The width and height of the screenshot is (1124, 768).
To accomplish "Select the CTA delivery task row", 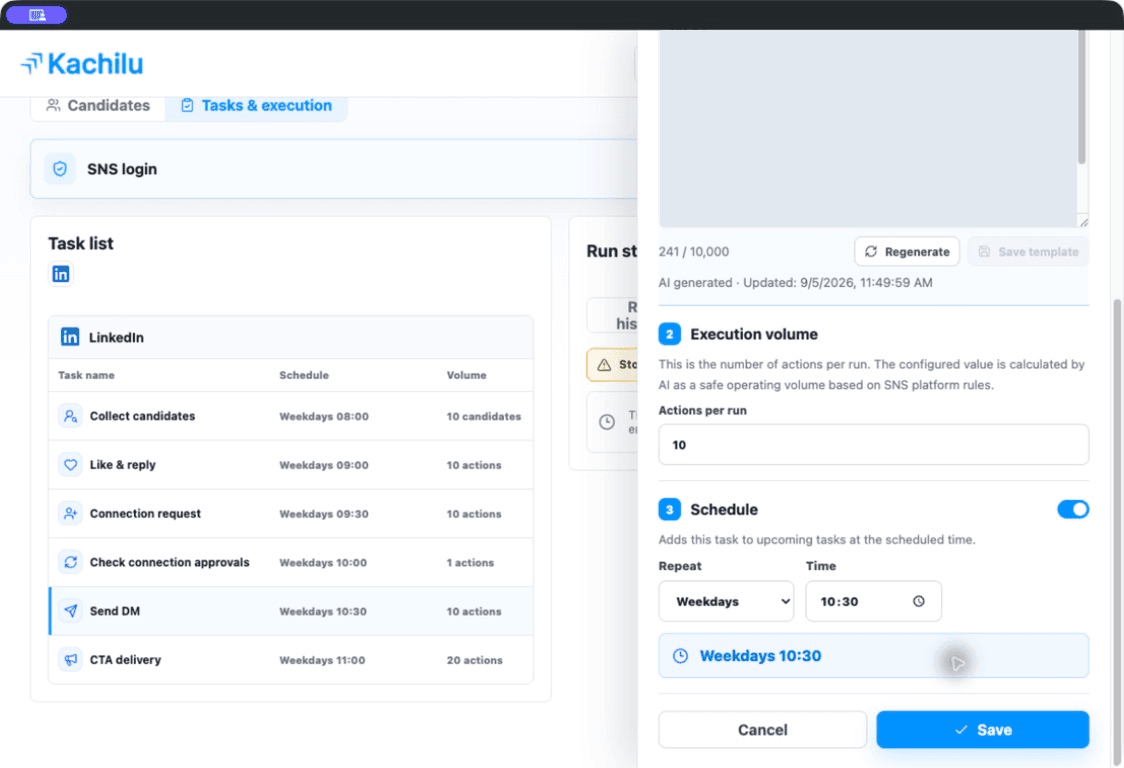I will 290,660.
